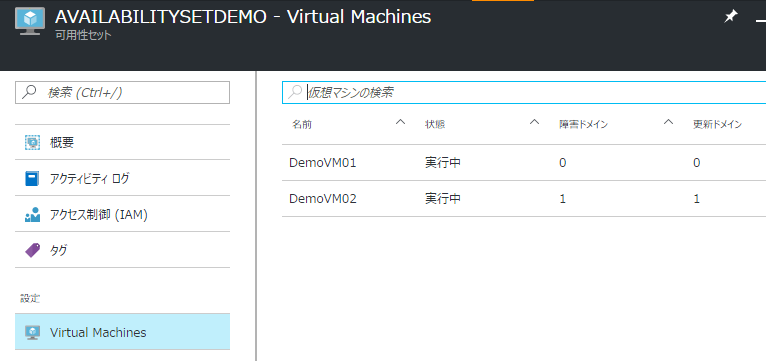
Task: Open アクセス制御 (IAM) menu item
Action: [122, 214]
